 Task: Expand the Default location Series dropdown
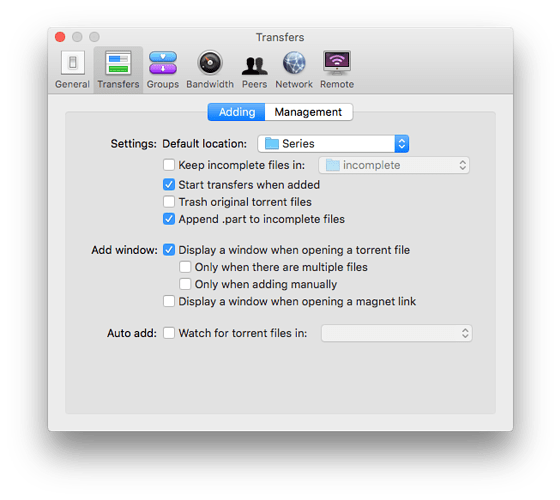point(333,144)
